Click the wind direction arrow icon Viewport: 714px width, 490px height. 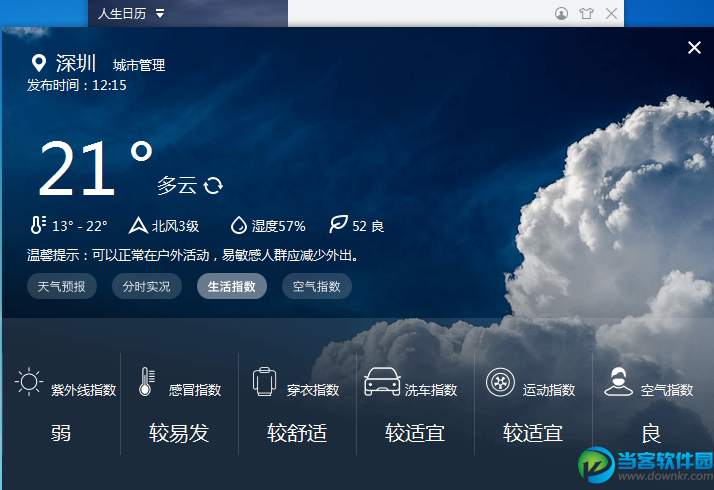(x=138, y=225)
